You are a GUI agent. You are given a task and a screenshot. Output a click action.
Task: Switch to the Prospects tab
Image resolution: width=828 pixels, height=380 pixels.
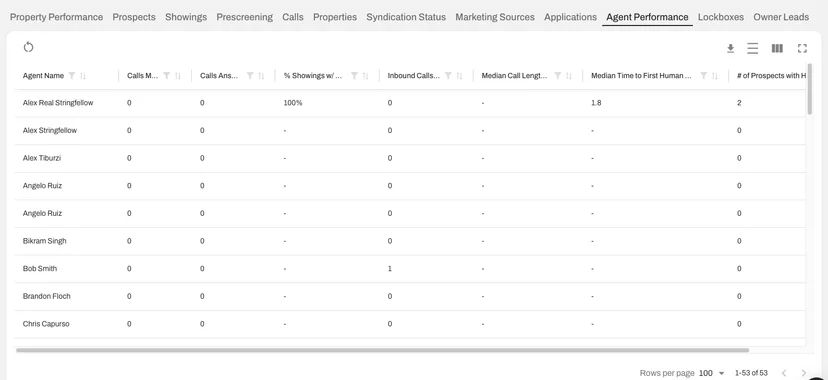pos(134,17)
